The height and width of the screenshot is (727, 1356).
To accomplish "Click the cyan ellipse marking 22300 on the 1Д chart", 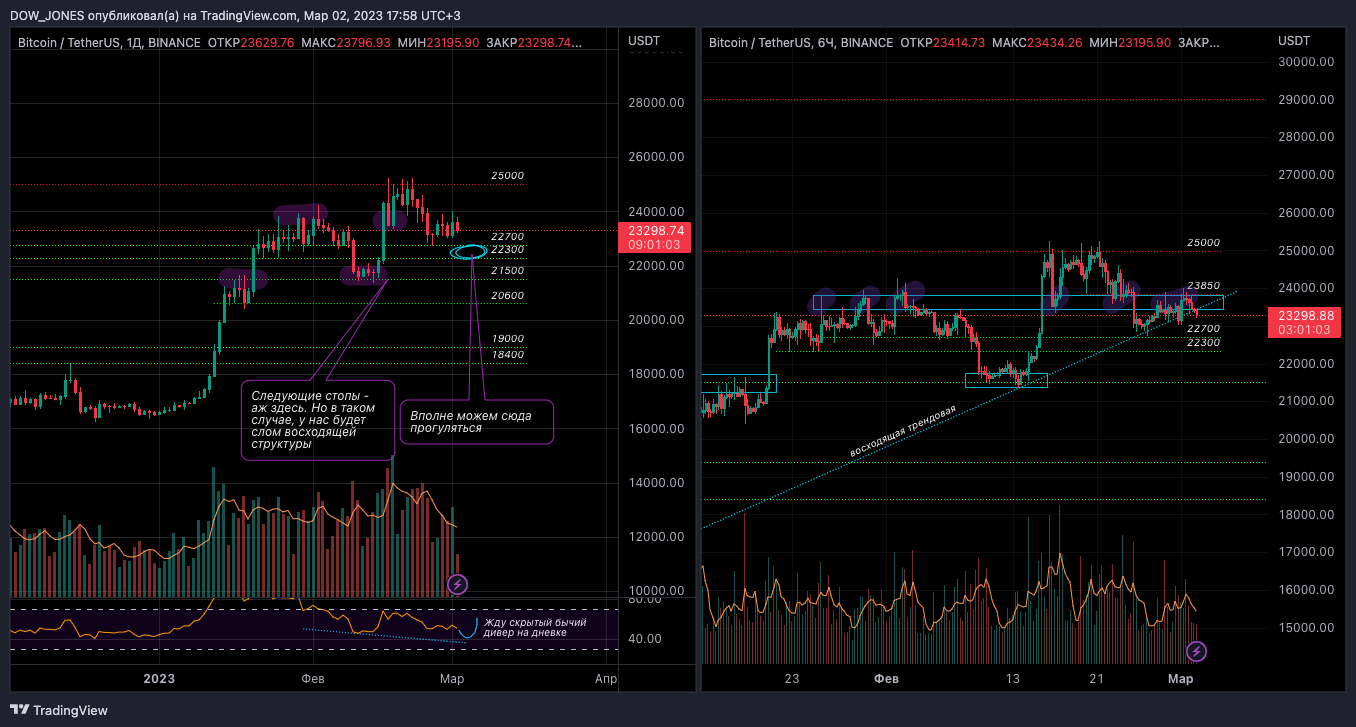I will pyautogui.click(x=468, y=251).
